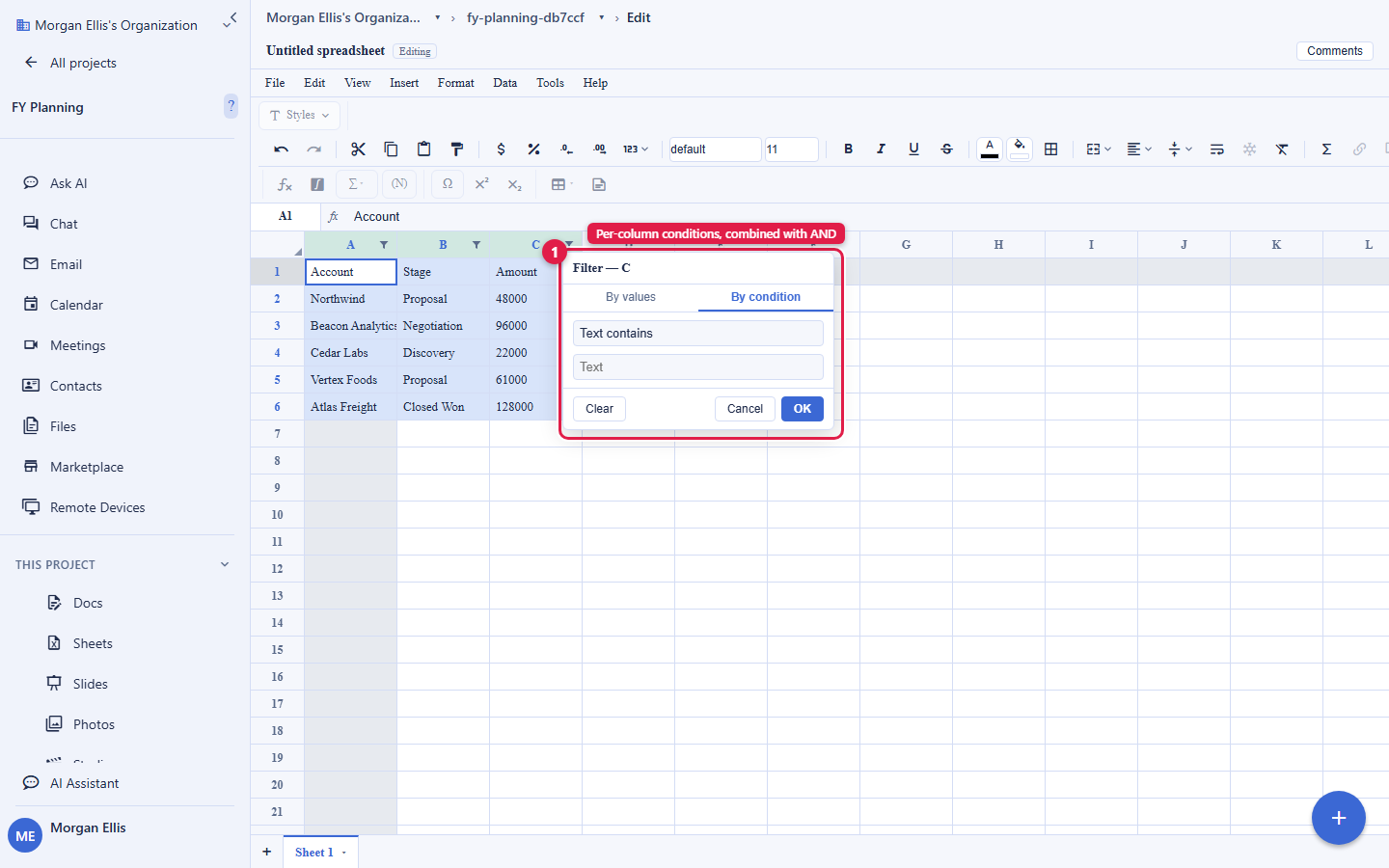Open the cell borders tool

[1051, 149]
